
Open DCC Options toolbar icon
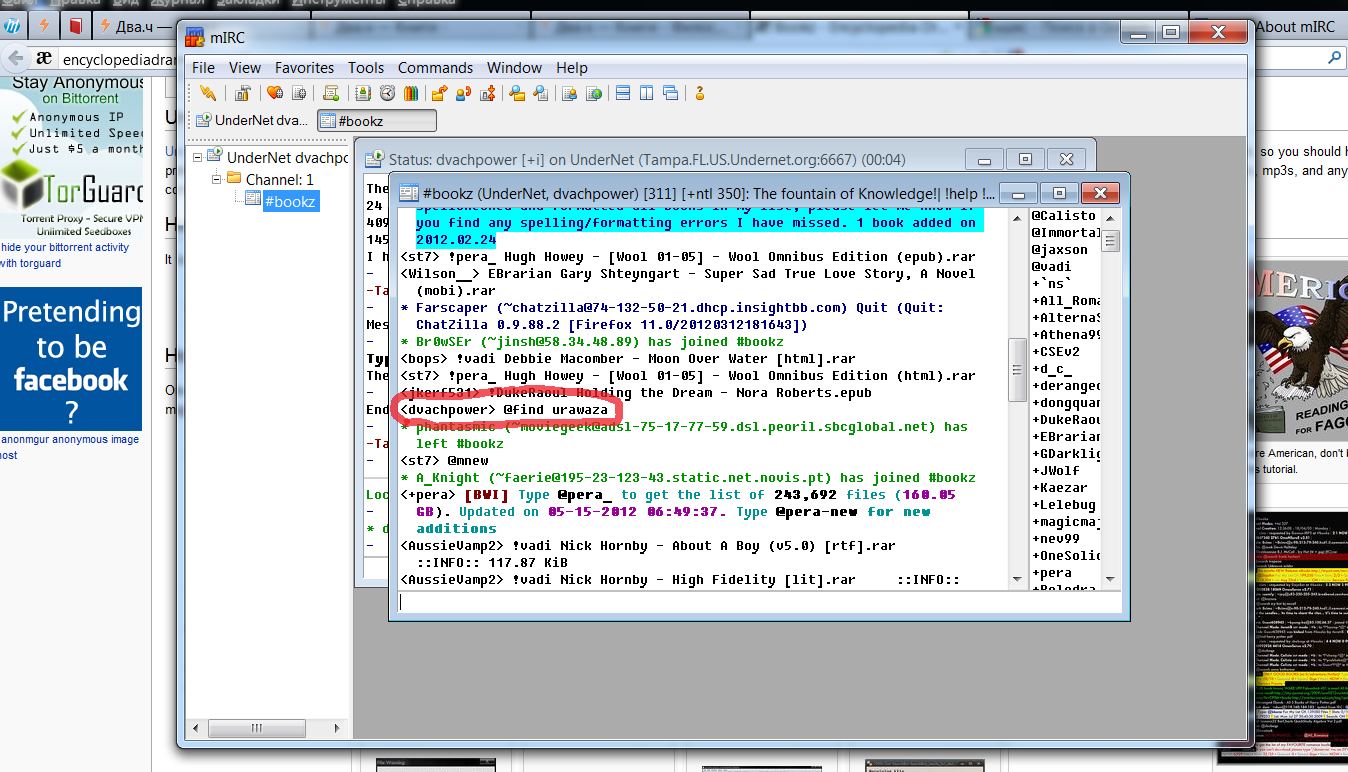click(x=488, y=93)
